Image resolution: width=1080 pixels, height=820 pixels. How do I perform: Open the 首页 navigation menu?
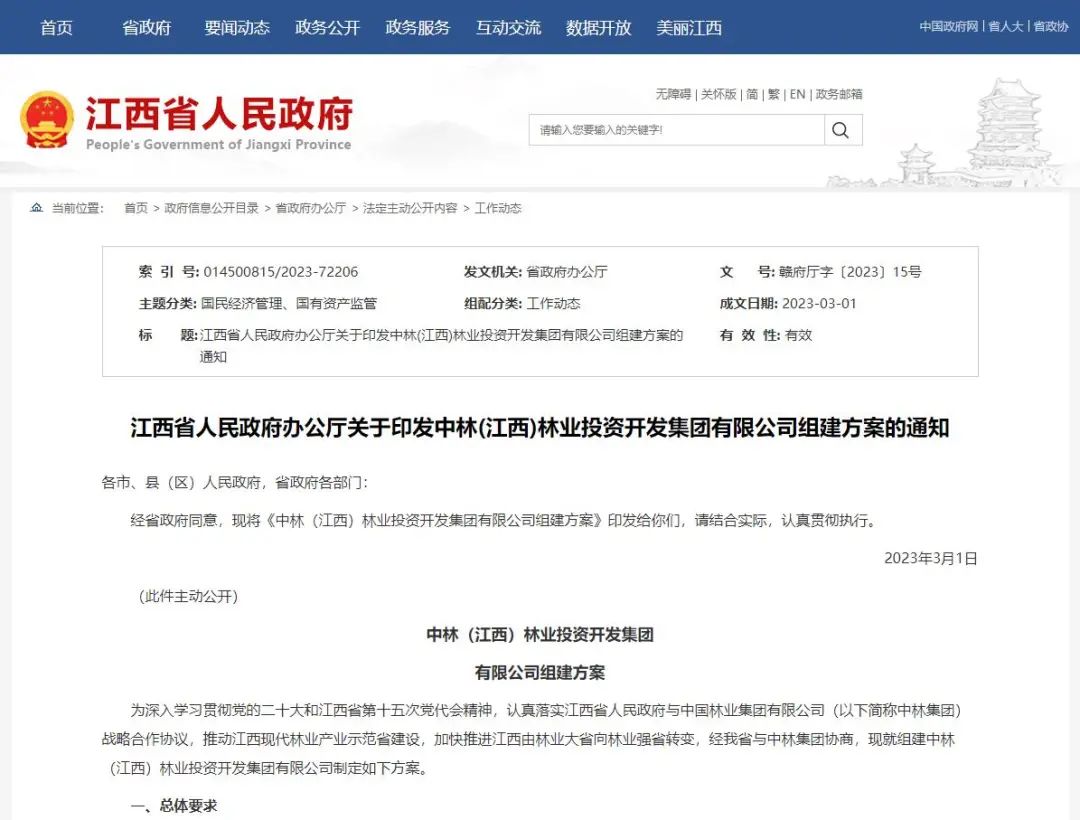[x=56, y=28]
